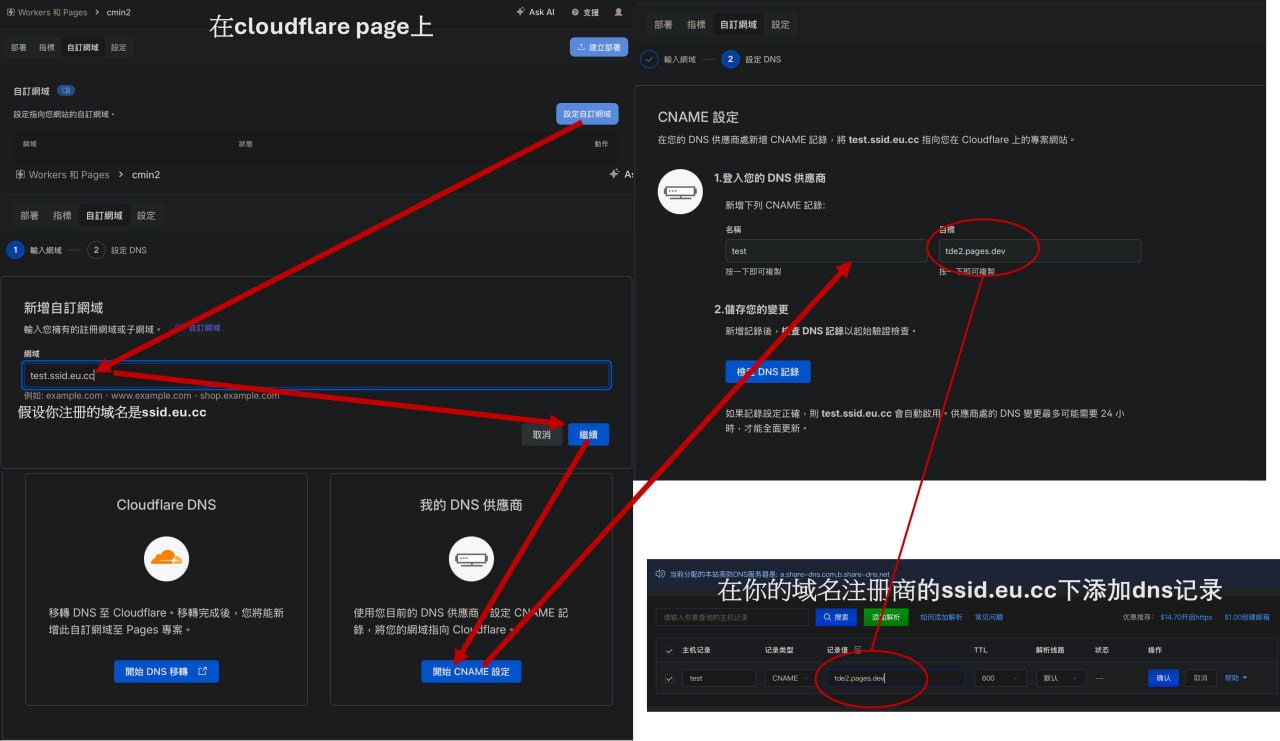Click the server icon beside 登入您的 DNS 供應商
The width and height of the screenshot is (1280, 741).
tap(680, 191)
